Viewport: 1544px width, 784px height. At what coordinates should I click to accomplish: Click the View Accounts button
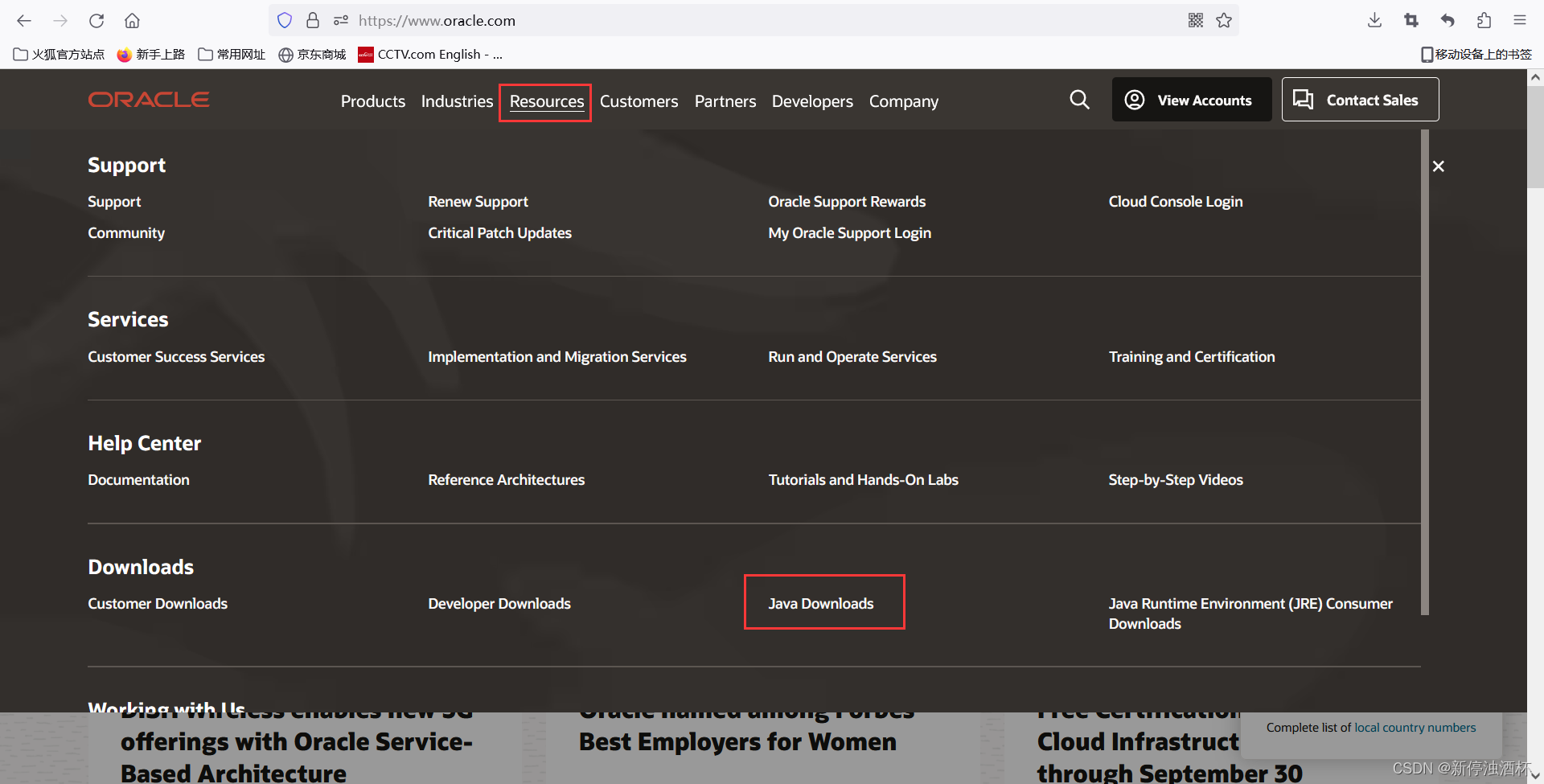coord(1192,100)
